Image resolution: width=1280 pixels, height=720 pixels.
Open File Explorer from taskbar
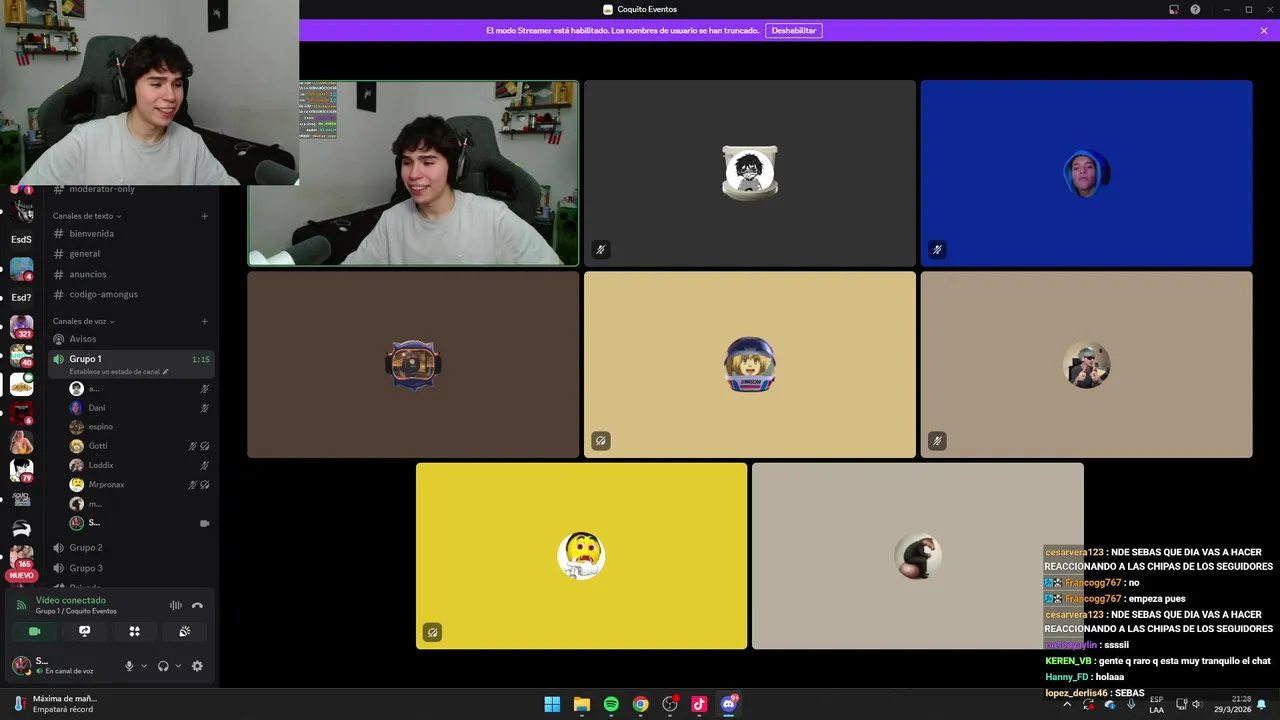(x=582, y=704)
